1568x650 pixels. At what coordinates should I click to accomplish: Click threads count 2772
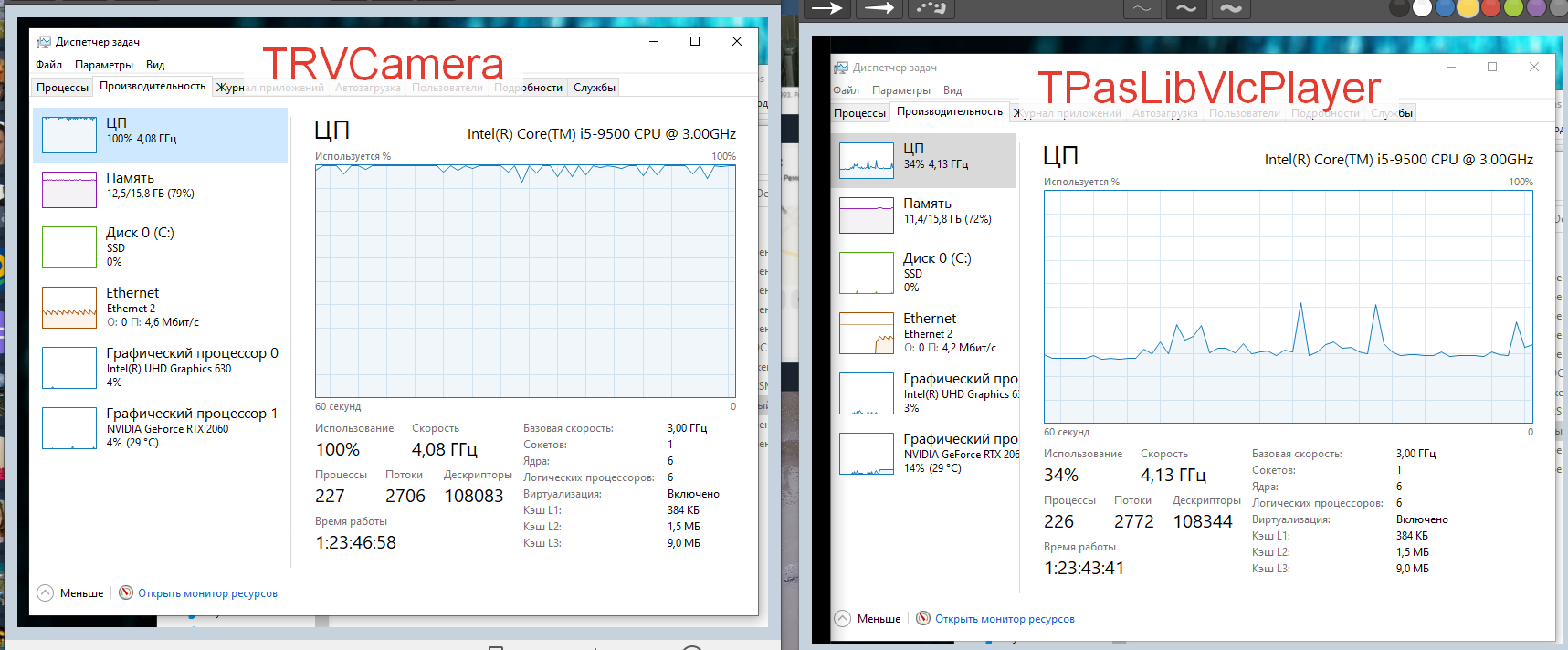(1134, 521)
